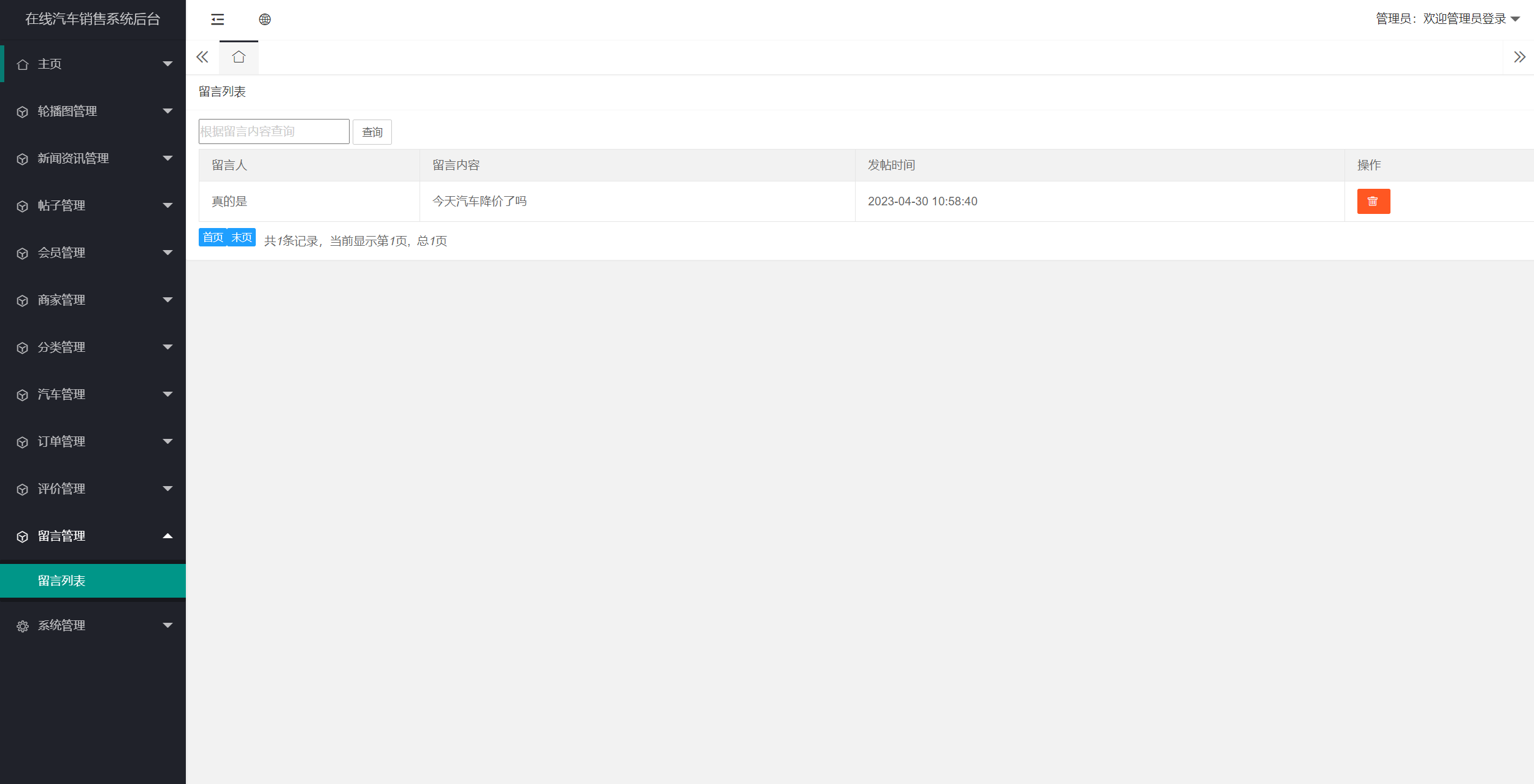This screenshot has height=784, width=1534.
Task: Select 留言列表 submenu item
Action: (x=61, y=580)
